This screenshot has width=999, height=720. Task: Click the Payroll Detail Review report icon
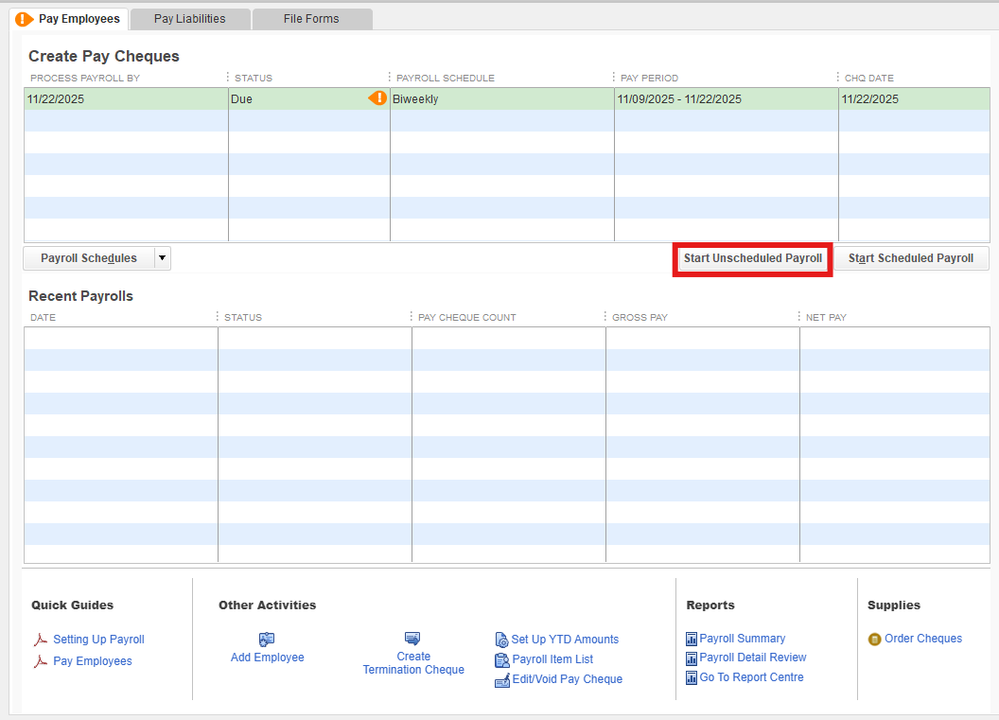[x=691, y=658]
